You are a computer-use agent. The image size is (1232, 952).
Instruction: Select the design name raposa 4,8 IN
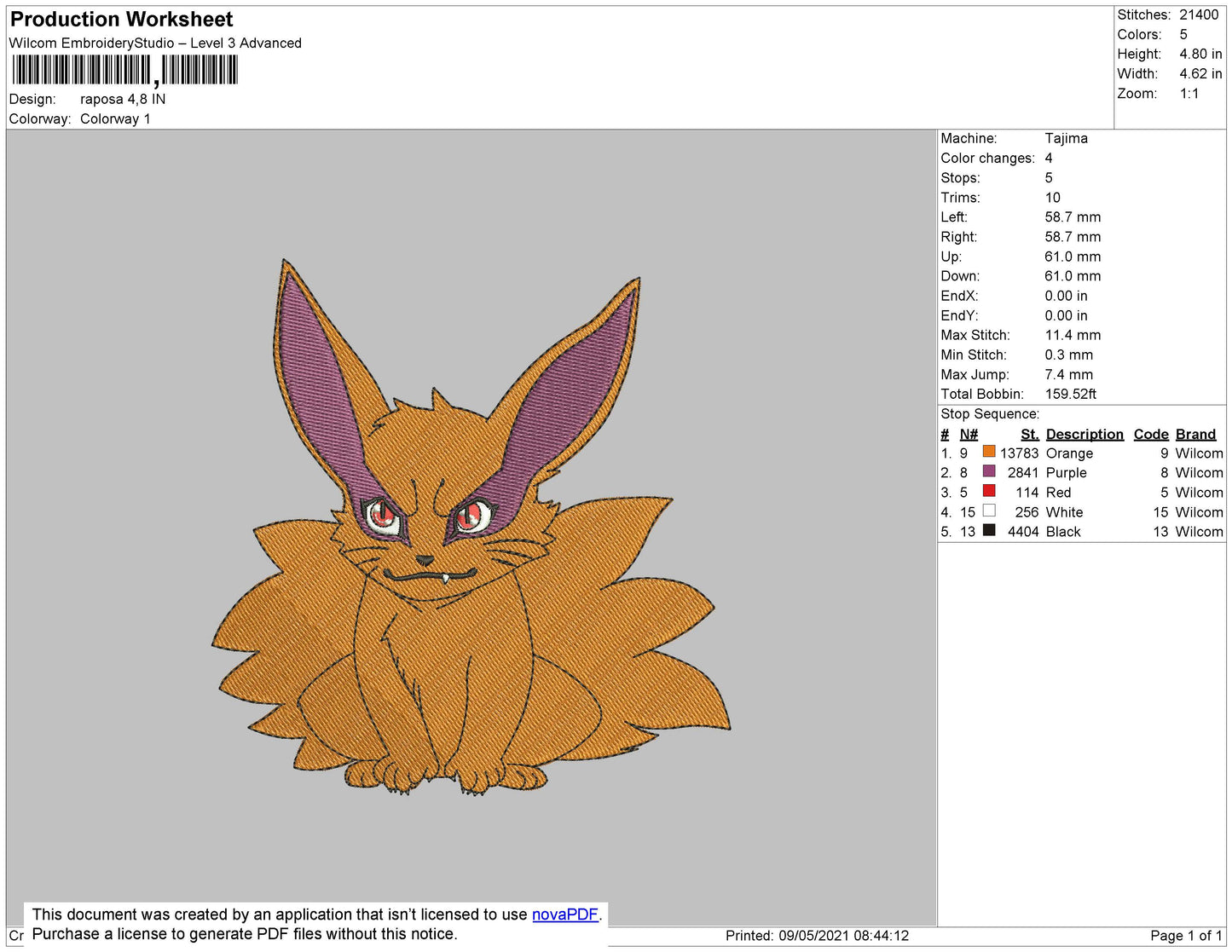click(123, 99)
